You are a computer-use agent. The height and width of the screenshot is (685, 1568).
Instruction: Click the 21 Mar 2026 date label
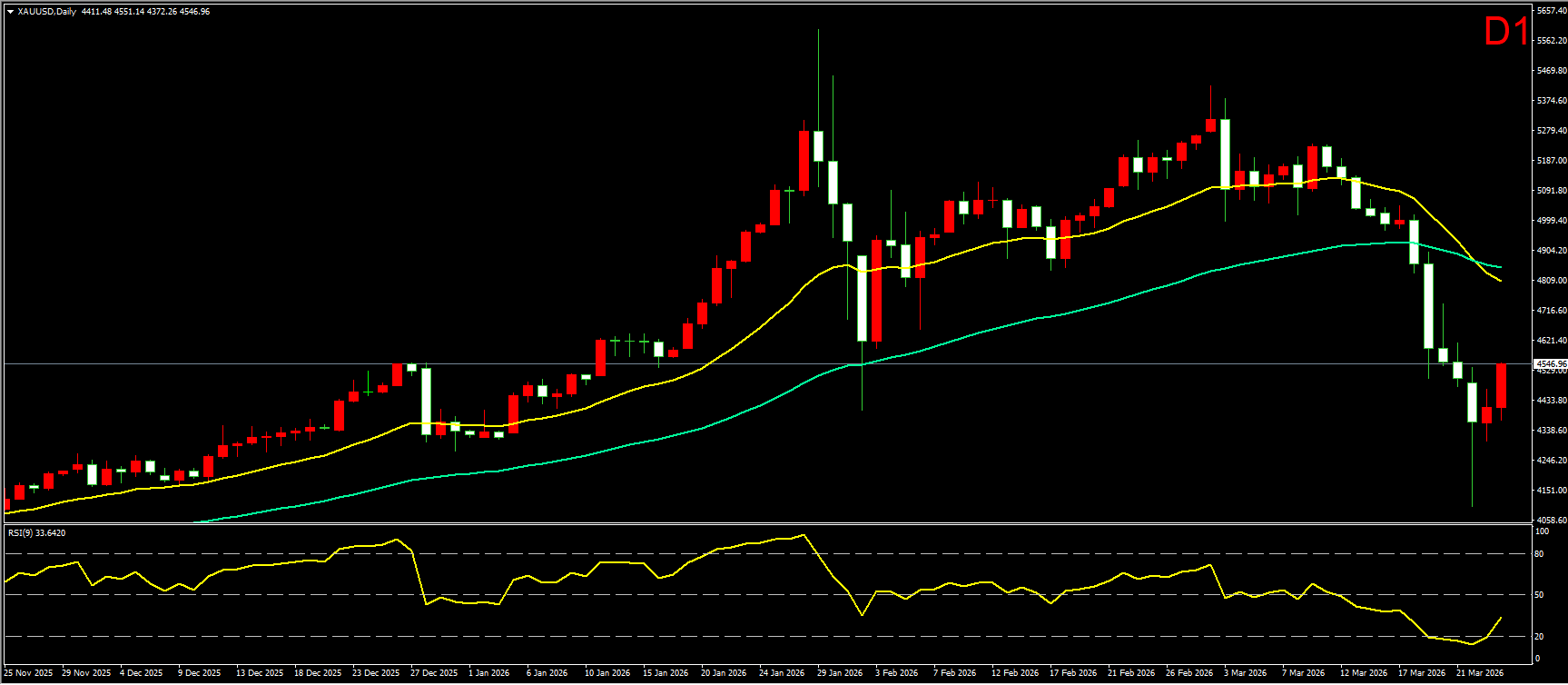point(1479,673)
